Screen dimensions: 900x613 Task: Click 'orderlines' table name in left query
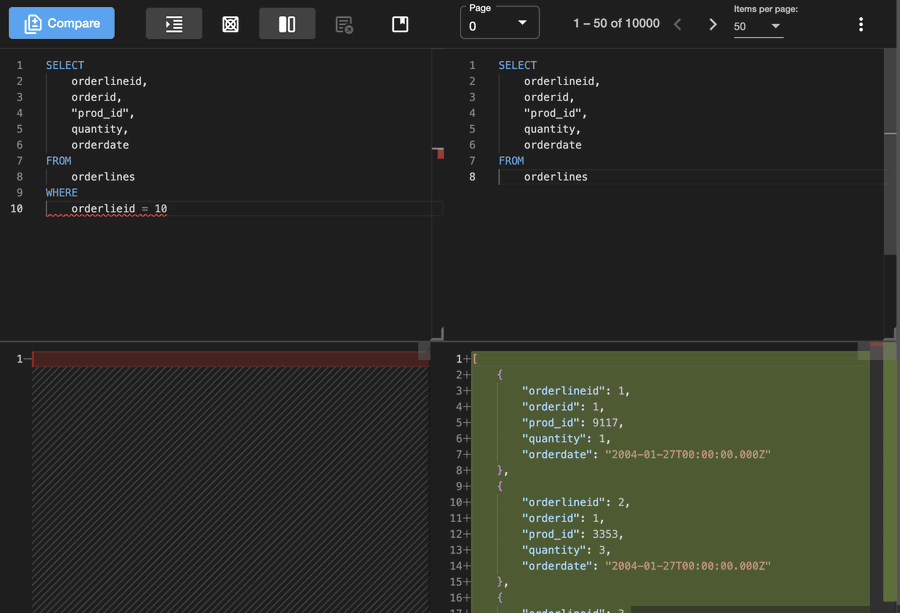[x=103, y=177]
